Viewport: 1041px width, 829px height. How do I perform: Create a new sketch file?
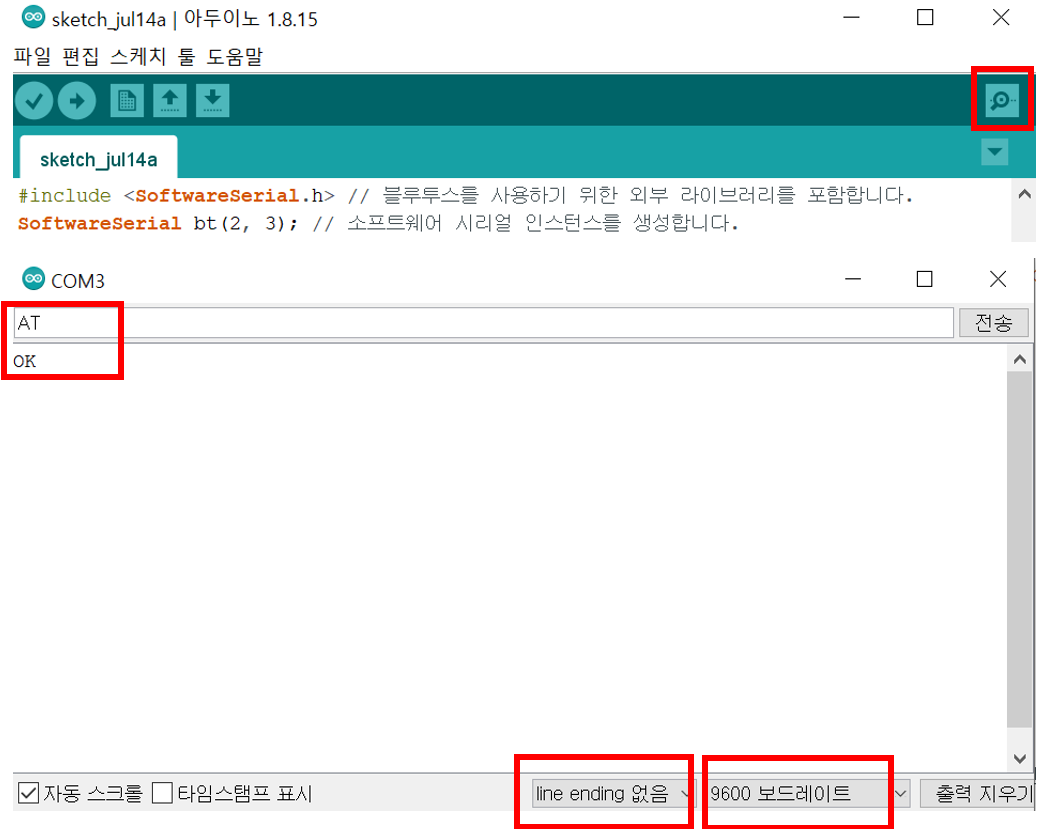coord(127,101)
